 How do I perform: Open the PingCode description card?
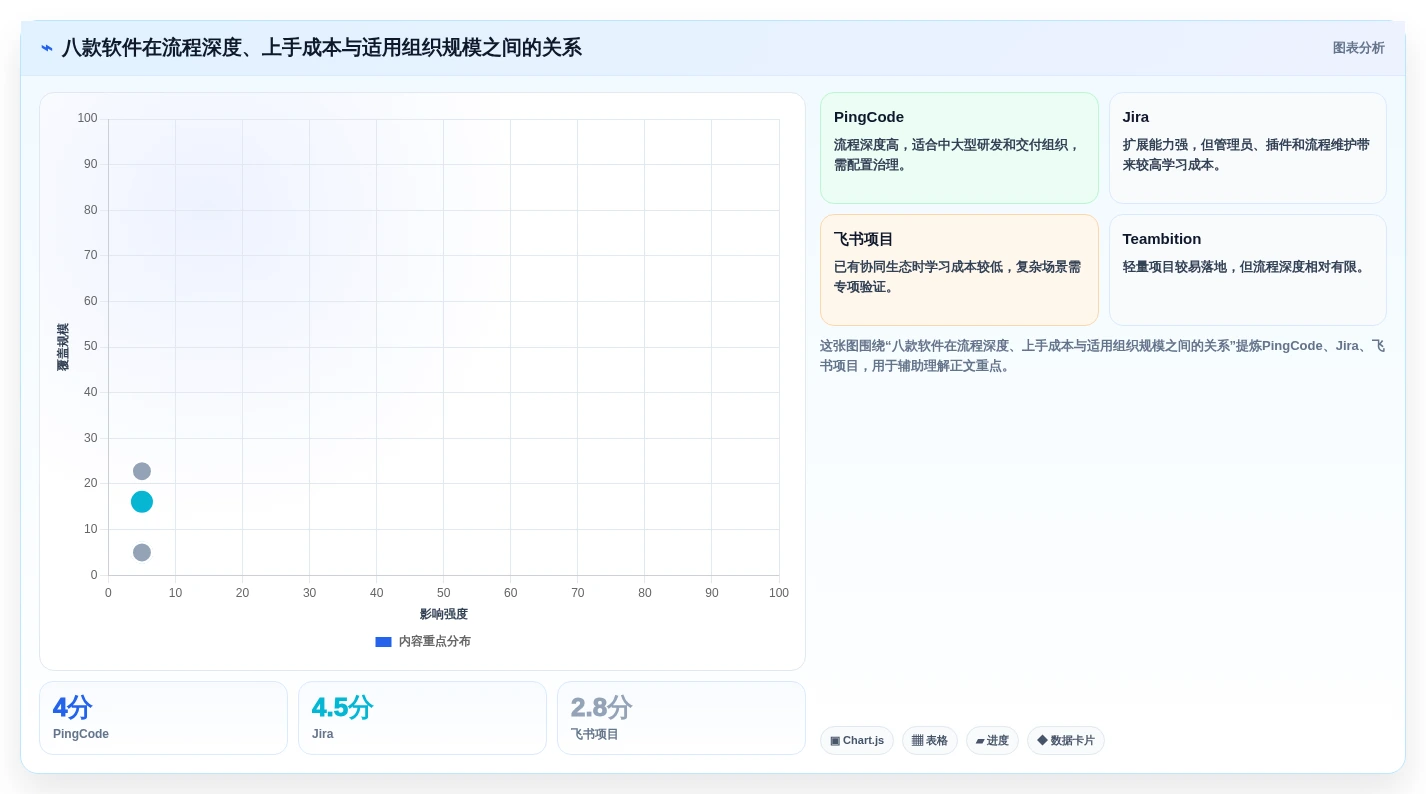pos(959,148)
